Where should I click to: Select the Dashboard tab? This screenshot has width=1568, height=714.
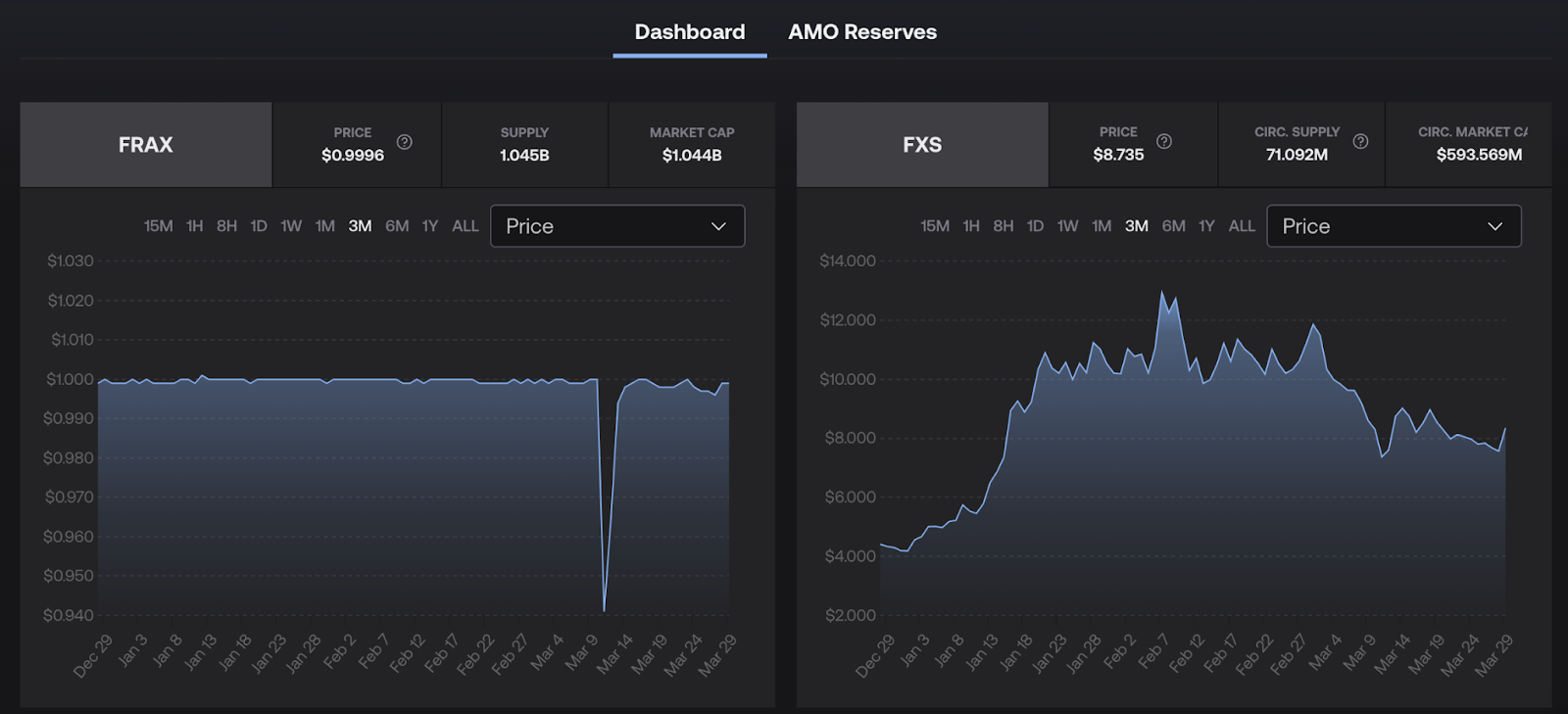[690, 32]
